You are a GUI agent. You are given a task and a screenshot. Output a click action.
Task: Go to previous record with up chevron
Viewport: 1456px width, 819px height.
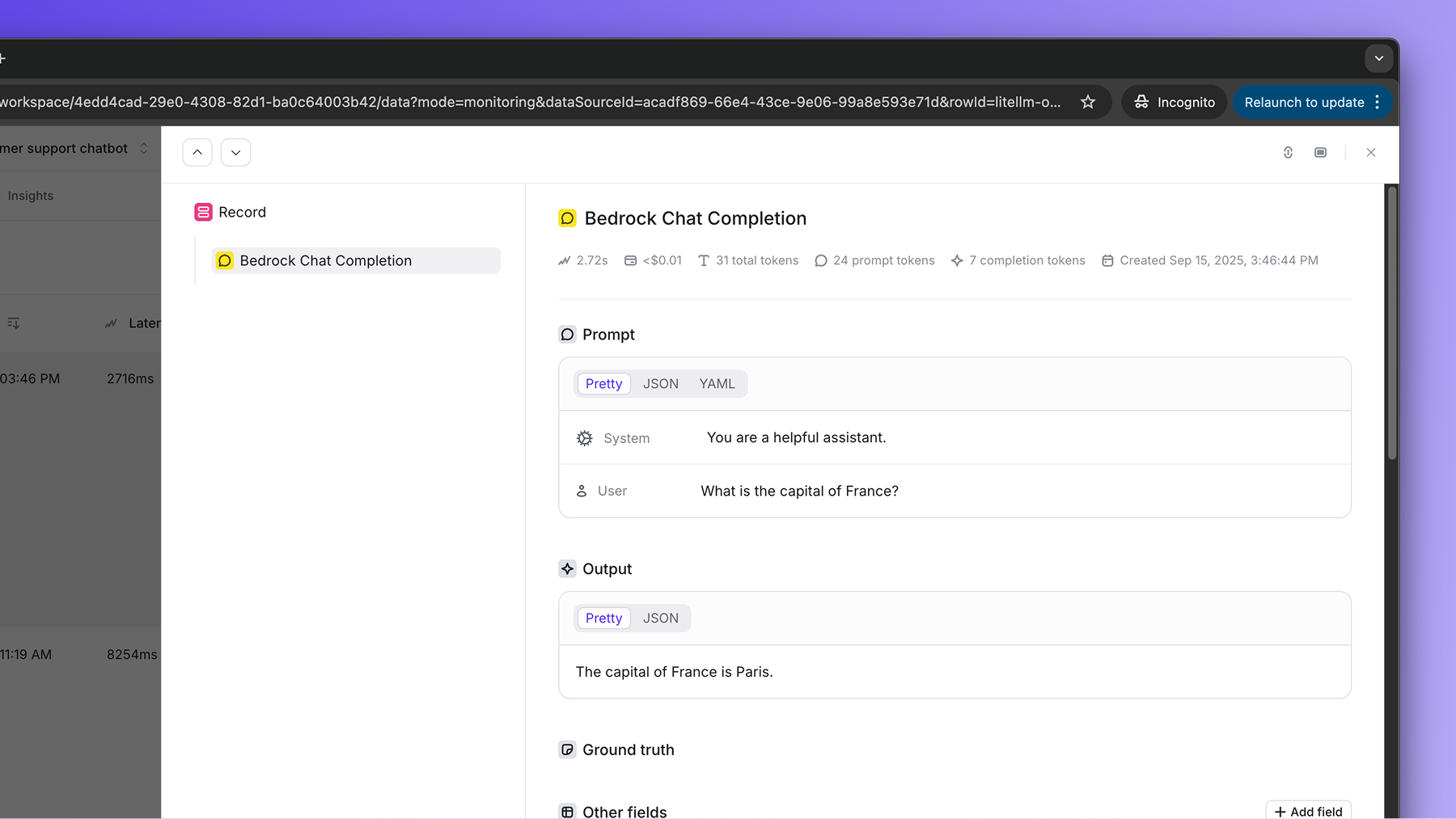197,152
